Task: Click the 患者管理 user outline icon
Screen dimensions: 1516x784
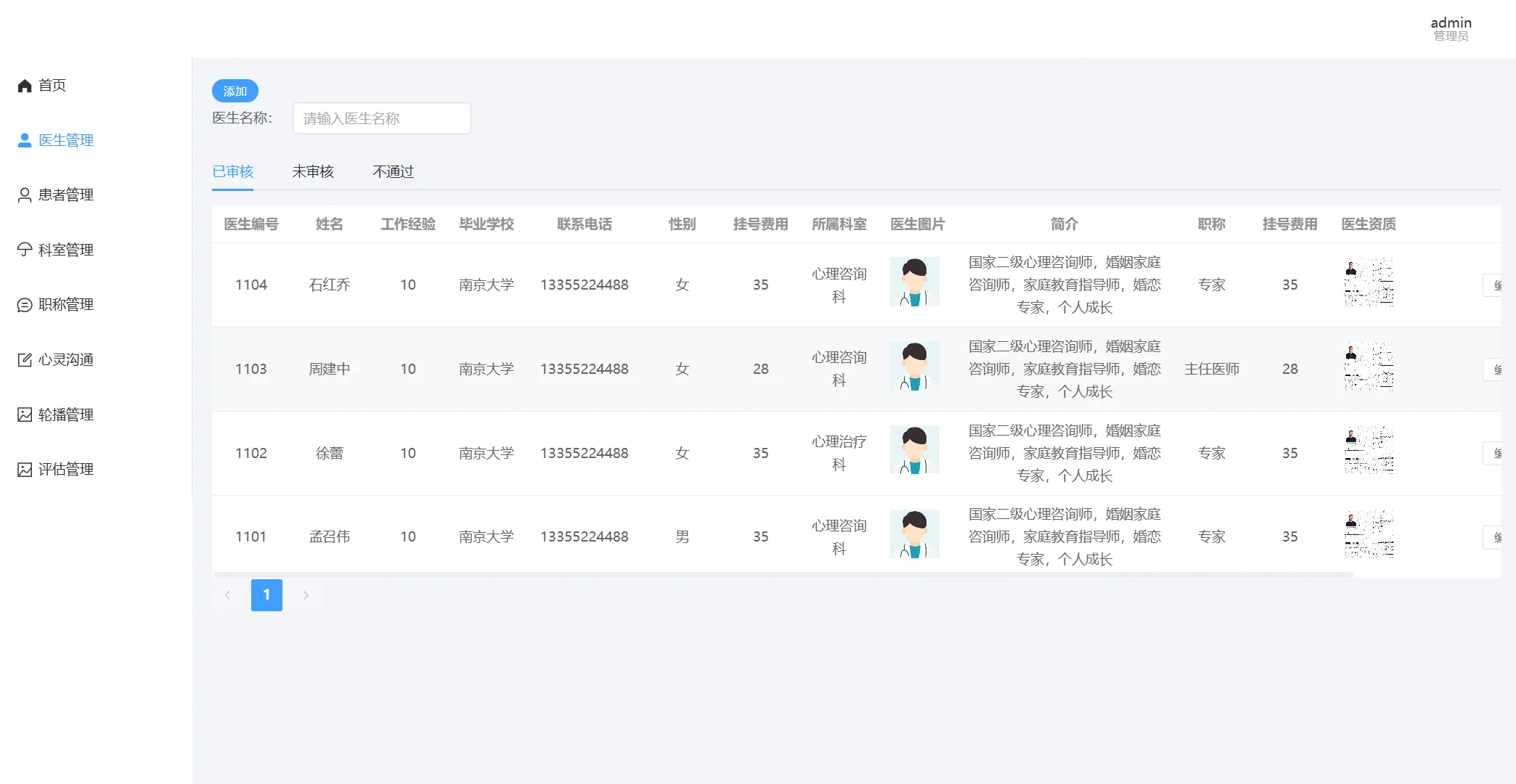Action: 25,195
